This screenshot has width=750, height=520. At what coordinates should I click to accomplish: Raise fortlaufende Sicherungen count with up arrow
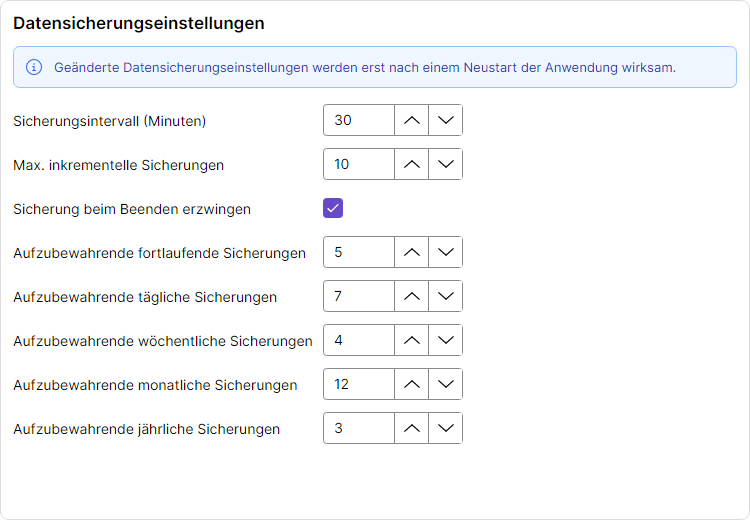pos(411,252)
